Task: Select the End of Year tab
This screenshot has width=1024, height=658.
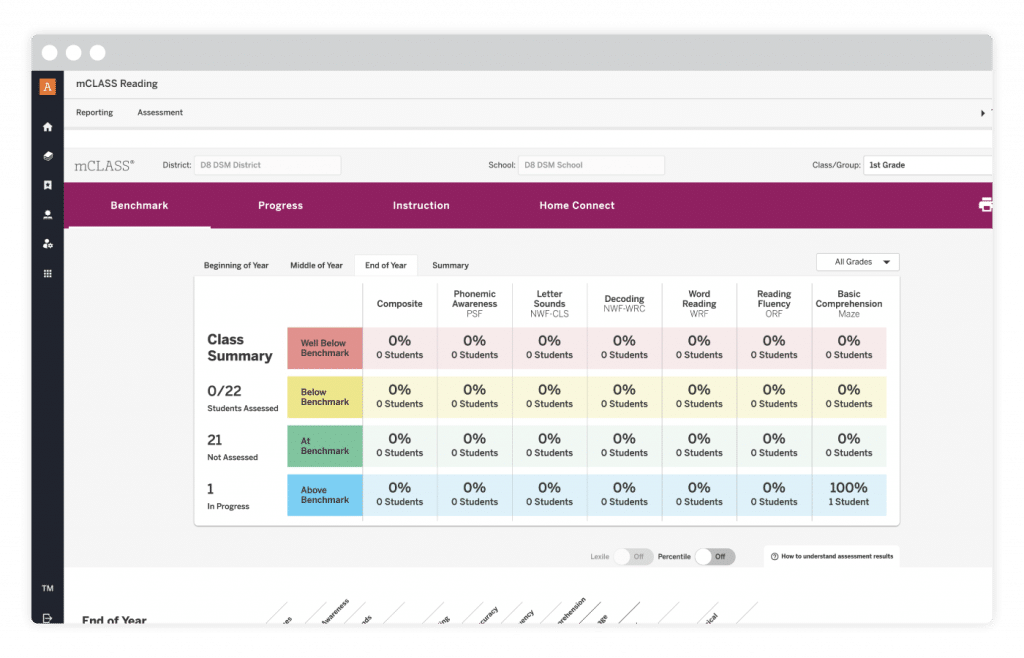Action: click(x=385, y=265)
